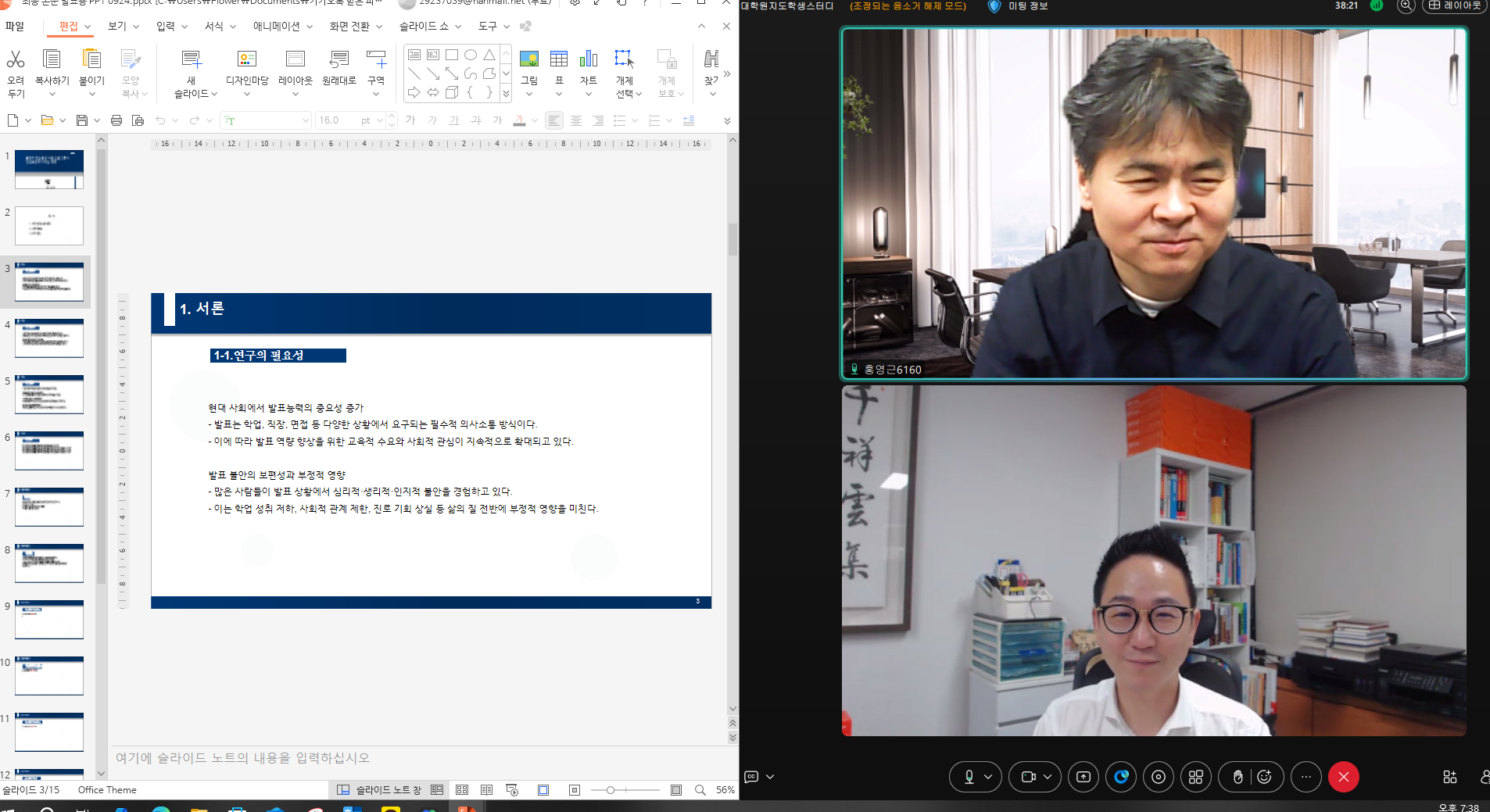
Task: Open the 슬라이드 쇼 menu
Action: pos(424,27)
